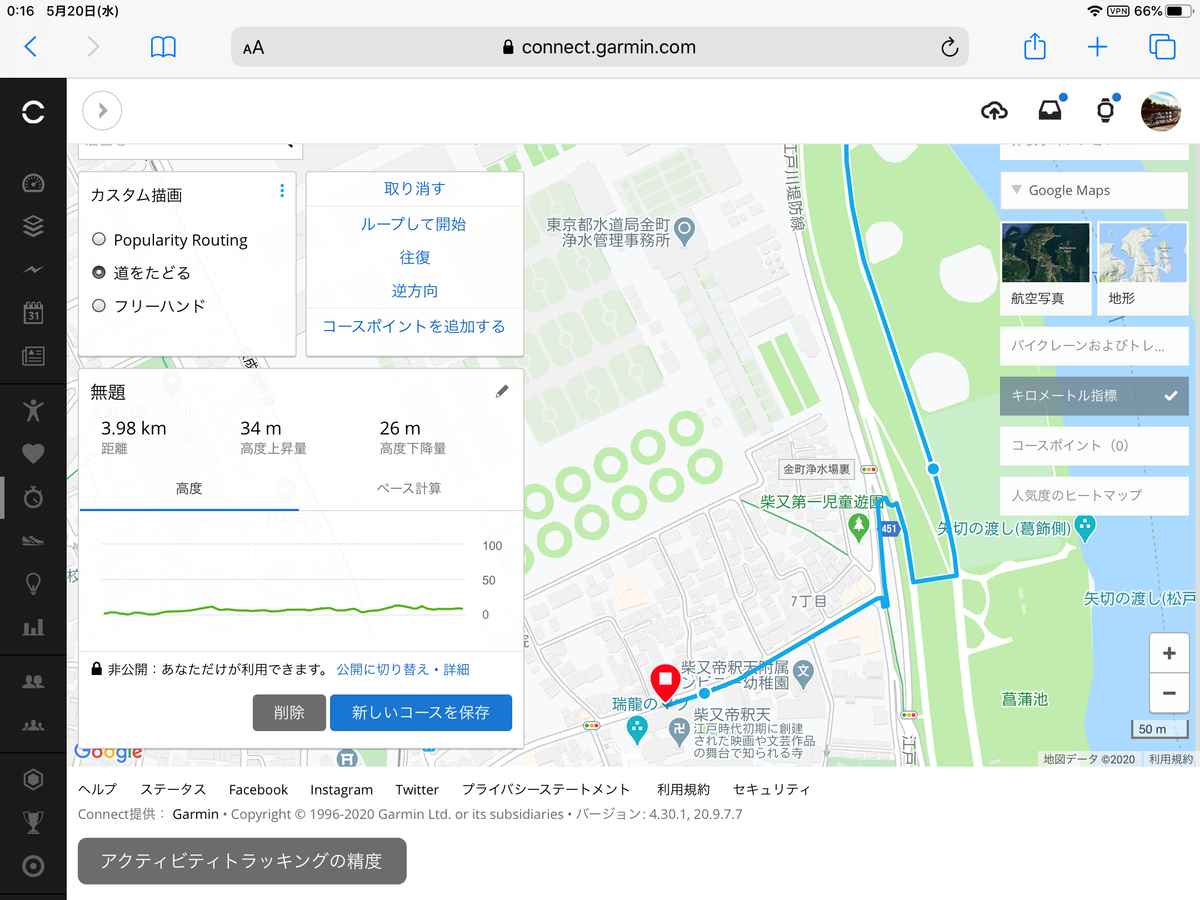Collapse the Google Maps section
Screen dimensions: 1200x900
tap(1094, 190)
